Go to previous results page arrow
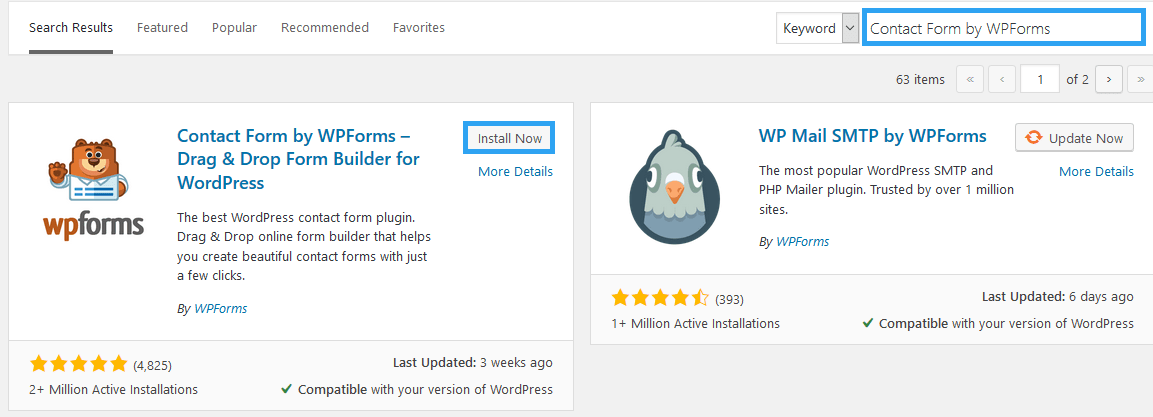The width and height of the screenshot is (1153, 417). (x=1002, y=79)
